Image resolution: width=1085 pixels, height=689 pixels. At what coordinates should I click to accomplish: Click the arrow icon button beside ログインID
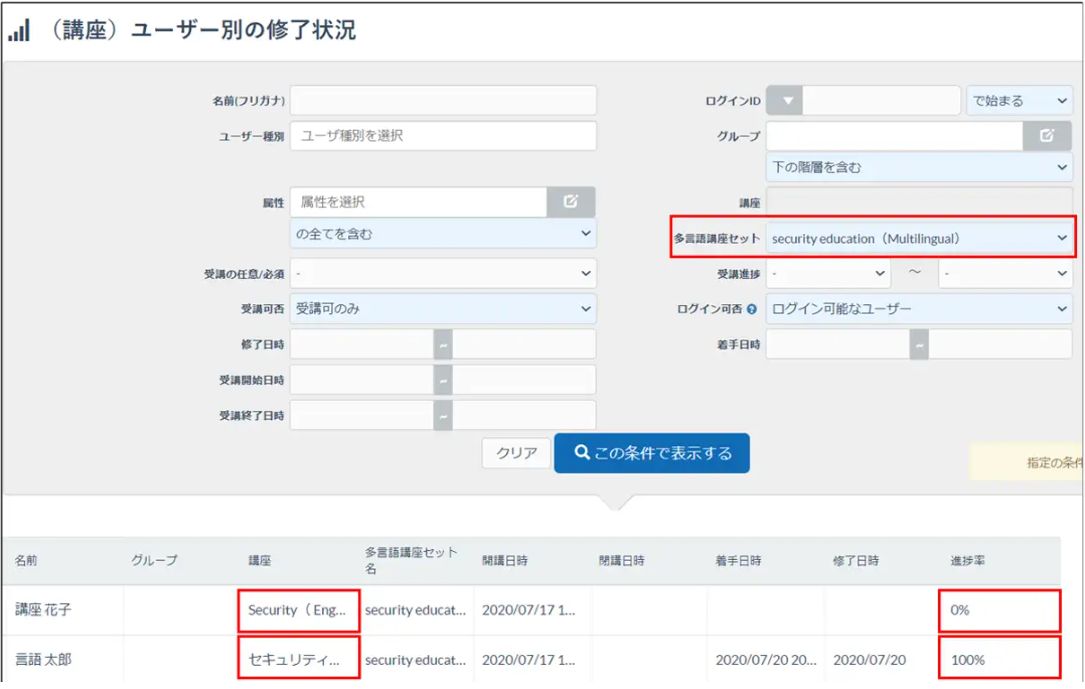click(785, 101)
